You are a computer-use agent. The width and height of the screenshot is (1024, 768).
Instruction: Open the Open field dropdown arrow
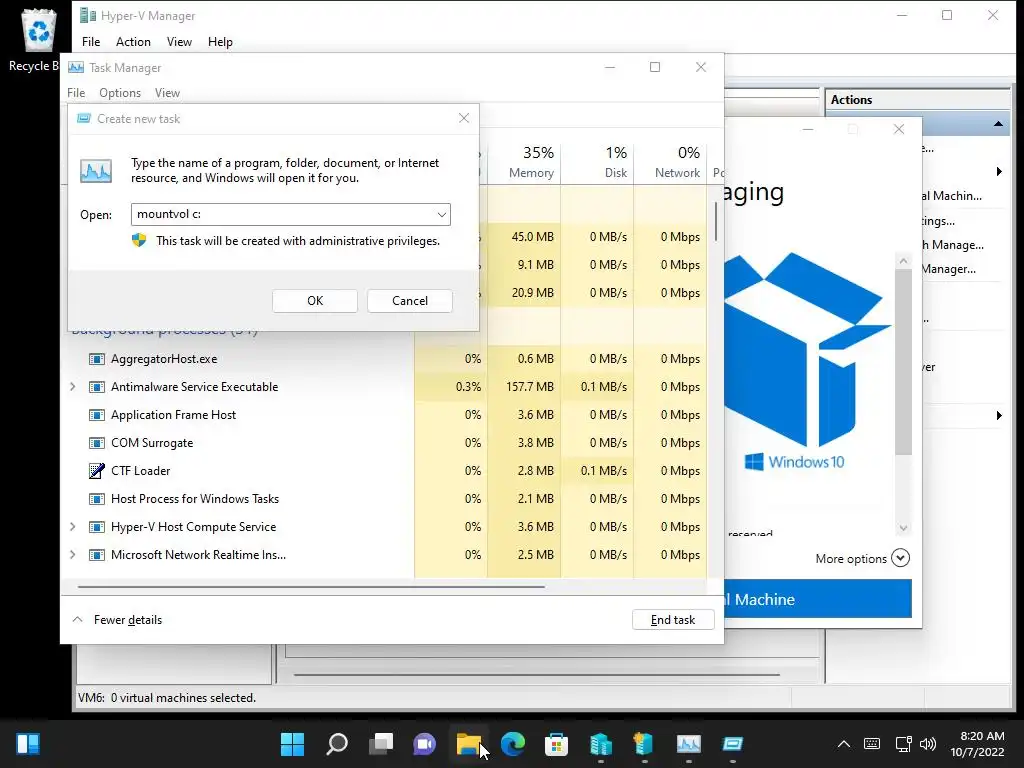[441, 214]
